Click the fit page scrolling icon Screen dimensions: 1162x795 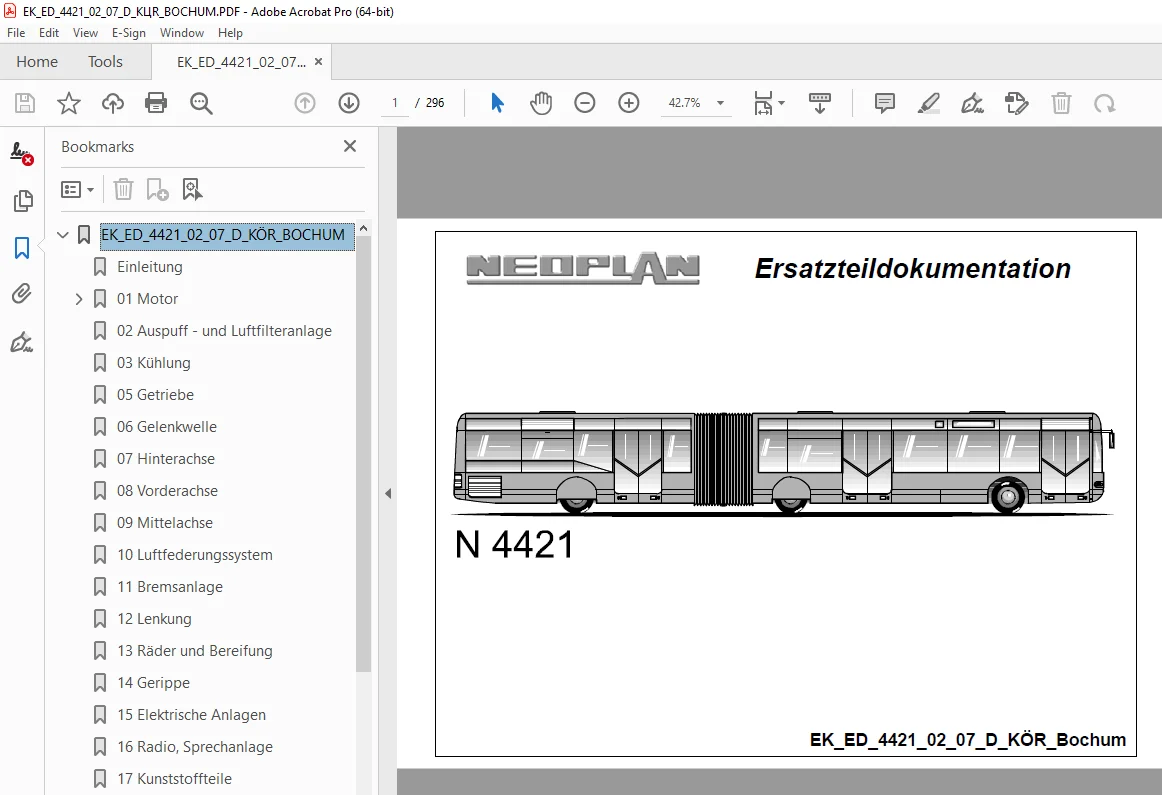click(763, 103)
